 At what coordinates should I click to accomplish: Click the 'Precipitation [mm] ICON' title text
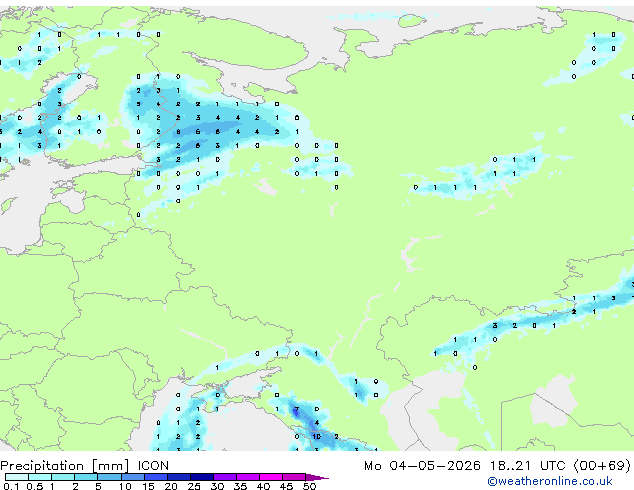tap(85, 466)
